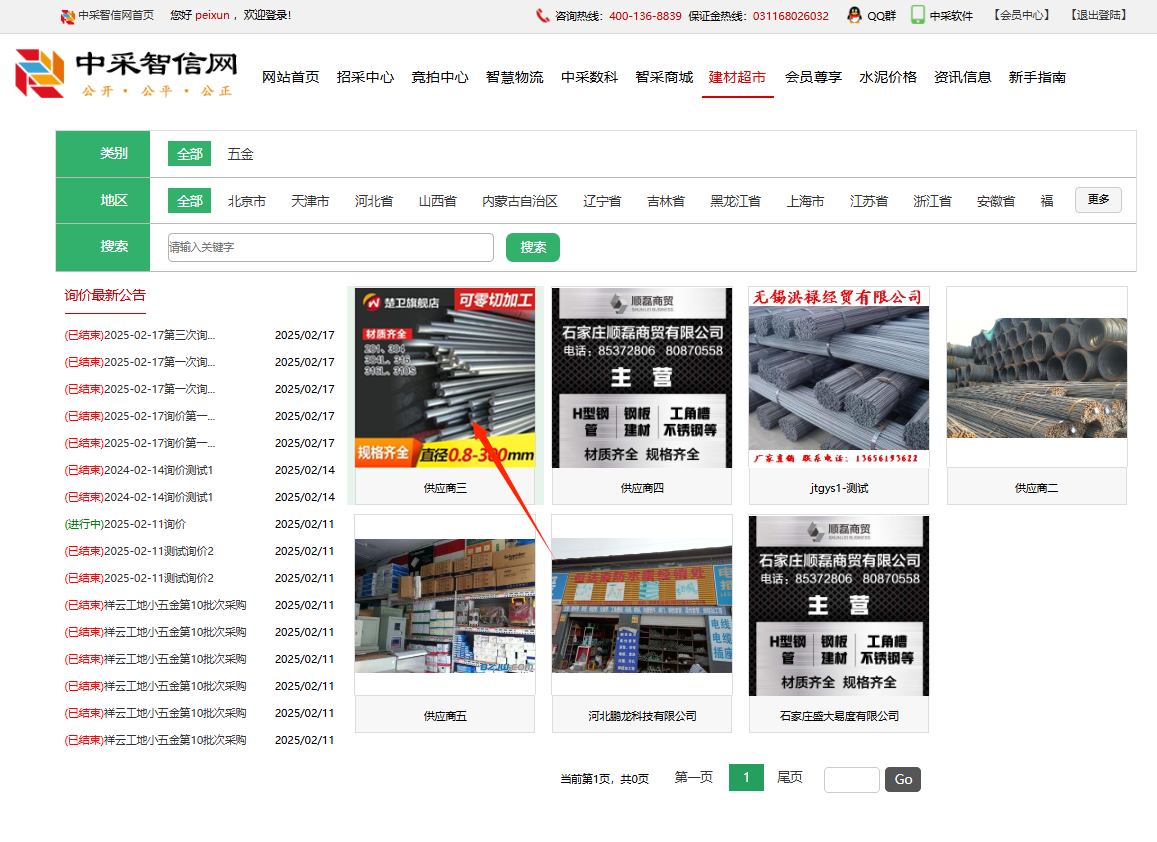Pick 吉林省 in the region list

[x=666, y=201]
